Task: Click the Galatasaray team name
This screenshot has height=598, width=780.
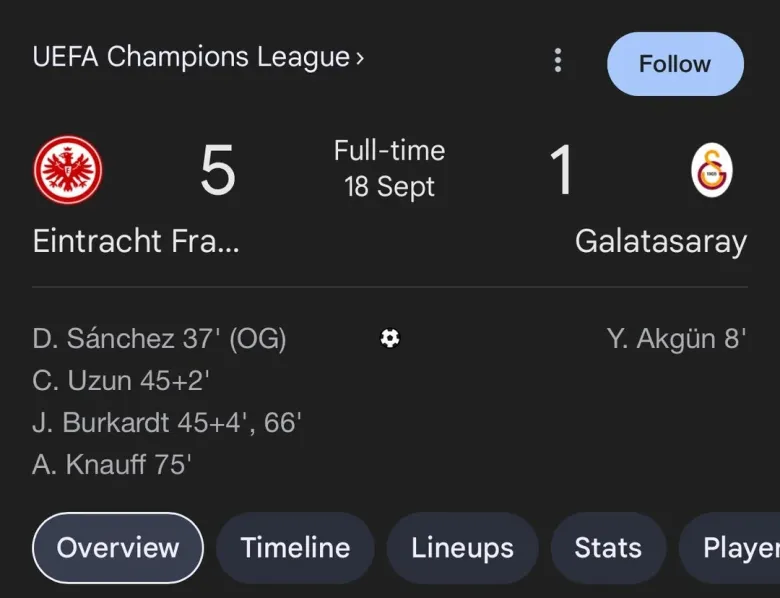Action: pos(660,242)
